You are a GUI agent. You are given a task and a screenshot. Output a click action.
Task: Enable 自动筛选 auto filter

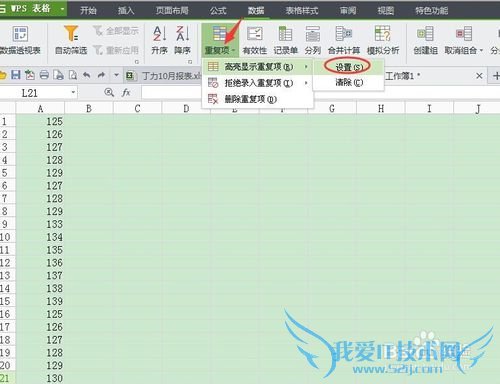pos(71,40)
